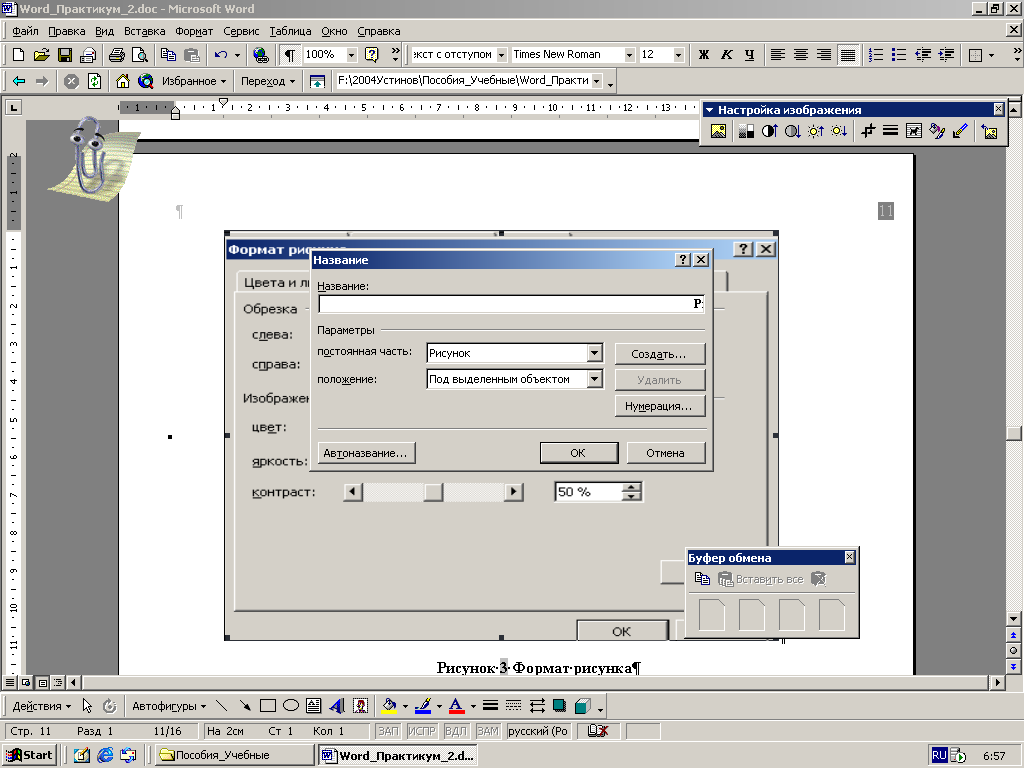Save the document with the diskette icon

point(65,55)
